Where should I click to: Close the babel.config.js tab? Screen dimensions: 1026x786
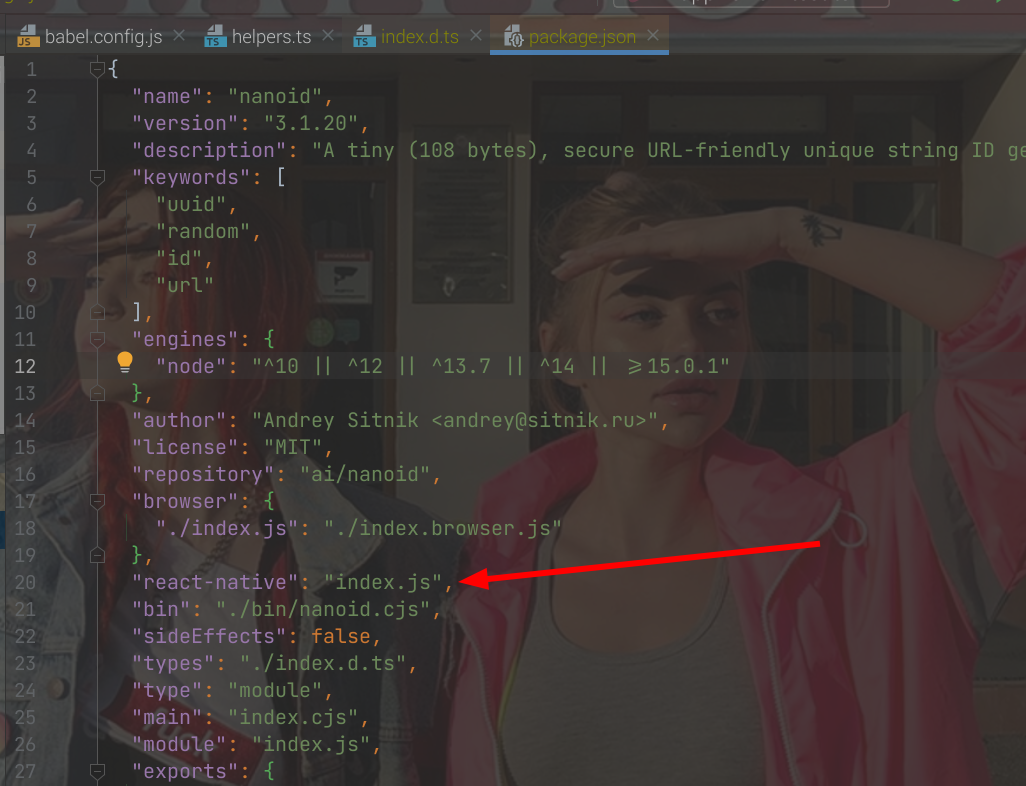point(179,36)
